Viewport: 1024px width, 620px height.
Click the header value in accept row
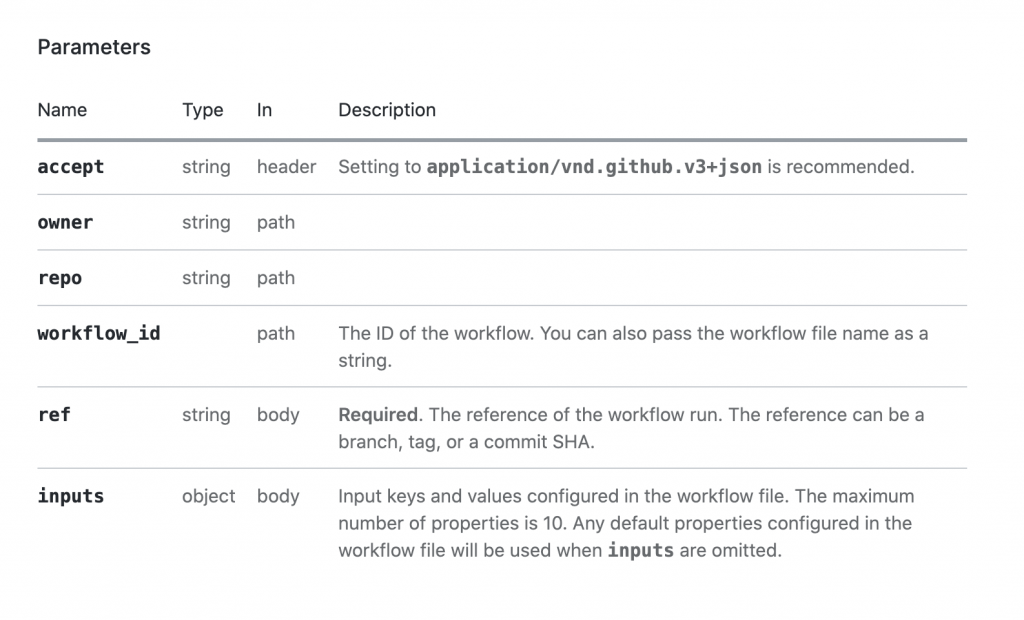[286, 167]
